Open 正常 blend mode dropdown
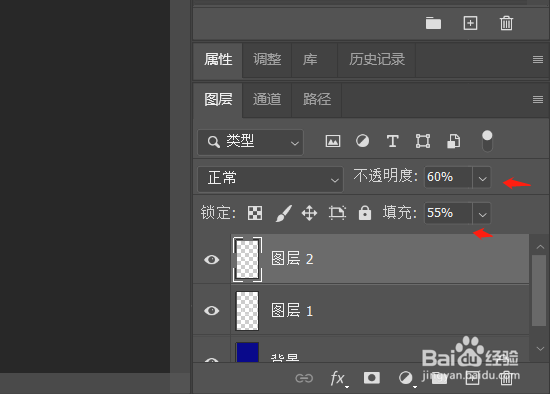This screenshot has width=550, height=394. 270,179
